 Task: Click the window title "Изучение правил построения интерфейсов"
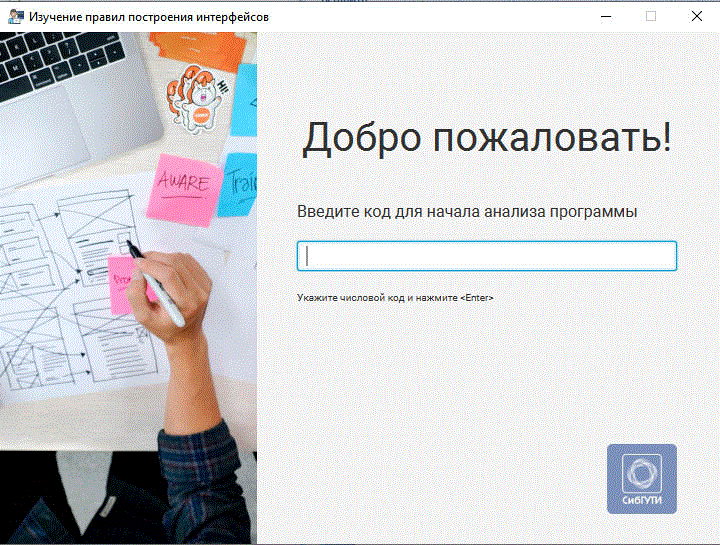tap(148, 17)
